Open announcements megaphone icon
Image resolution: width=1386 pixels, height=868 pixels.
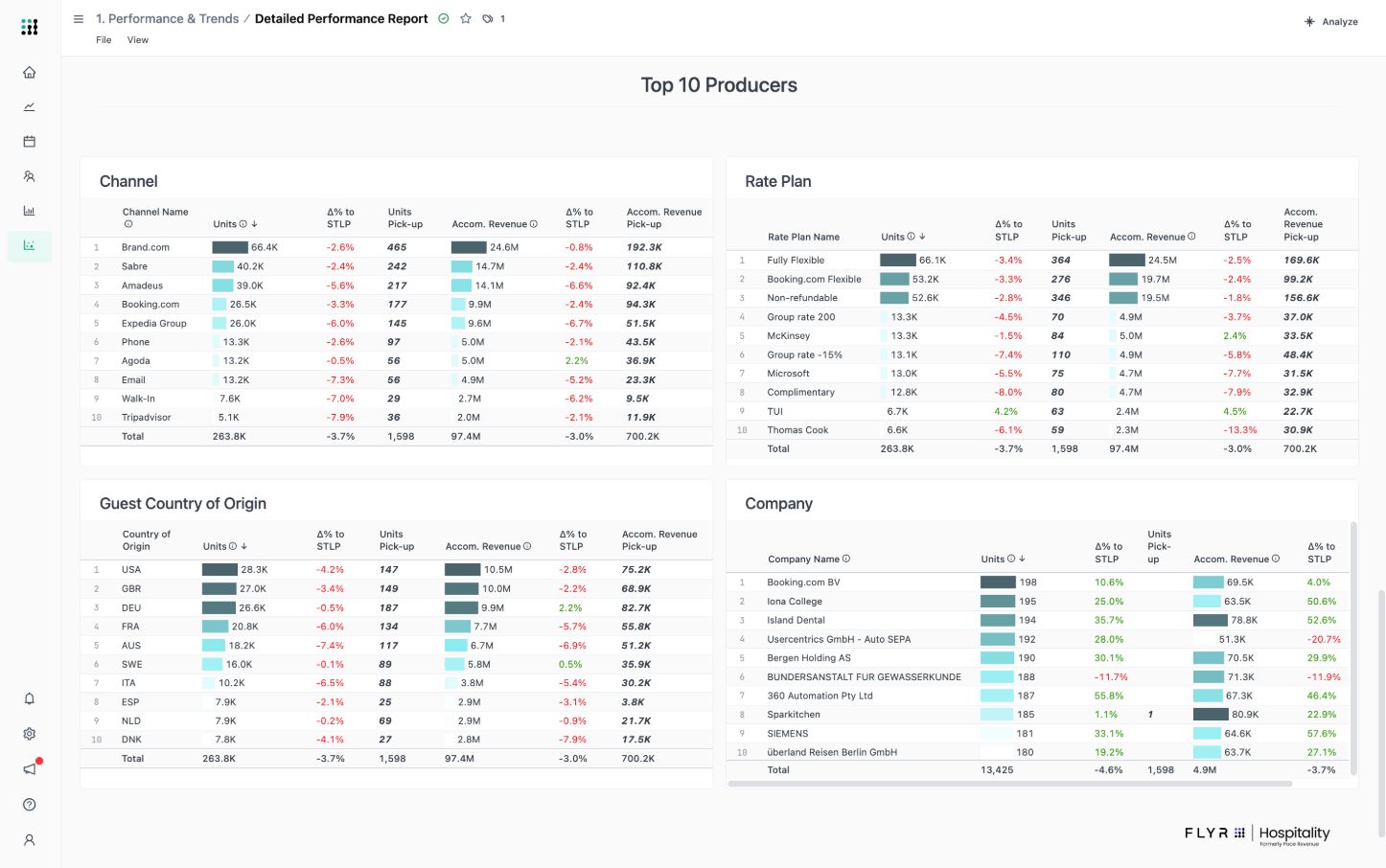point(30,769)
